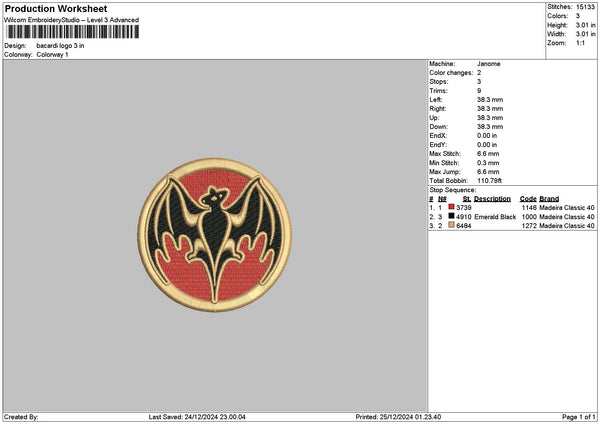The width and height of the screenshot is (600, 424).
Task: Click the Trims value 9
Action: tap(479, 91)
